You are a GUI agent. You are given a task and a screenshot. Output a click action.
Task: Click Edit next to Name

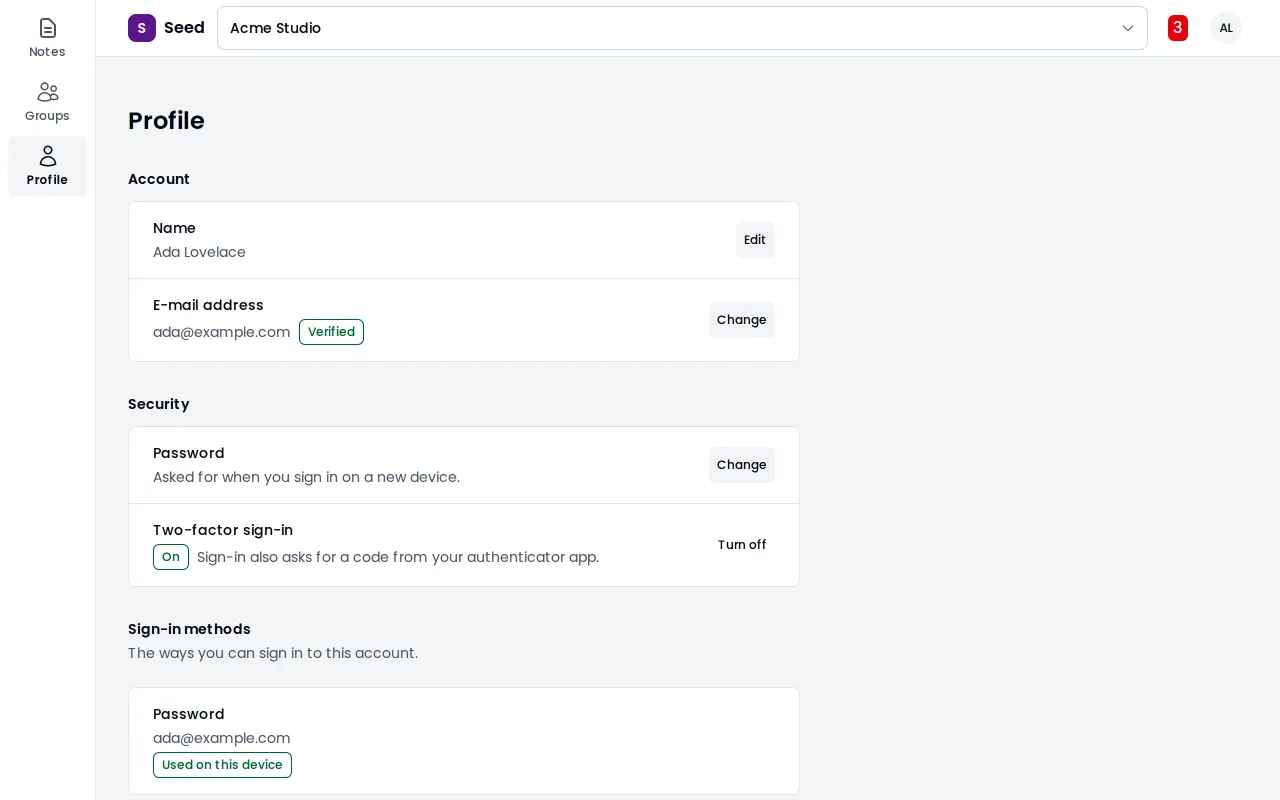(755, 240)
